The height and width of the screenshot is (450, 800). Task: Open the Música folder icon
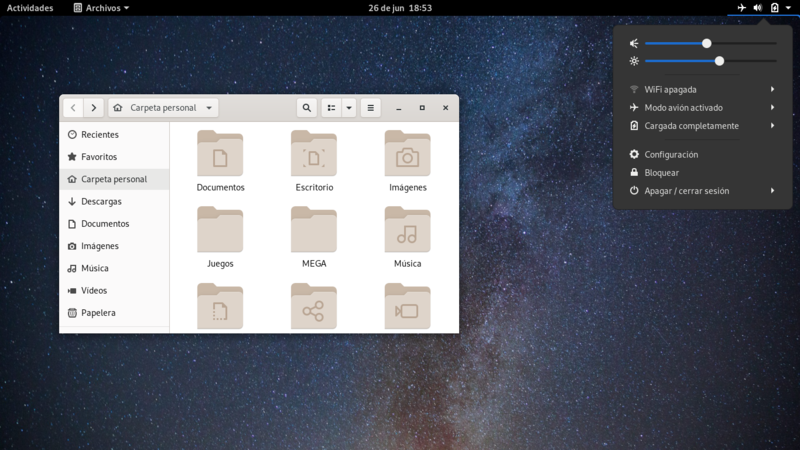(x=408, y=230)
